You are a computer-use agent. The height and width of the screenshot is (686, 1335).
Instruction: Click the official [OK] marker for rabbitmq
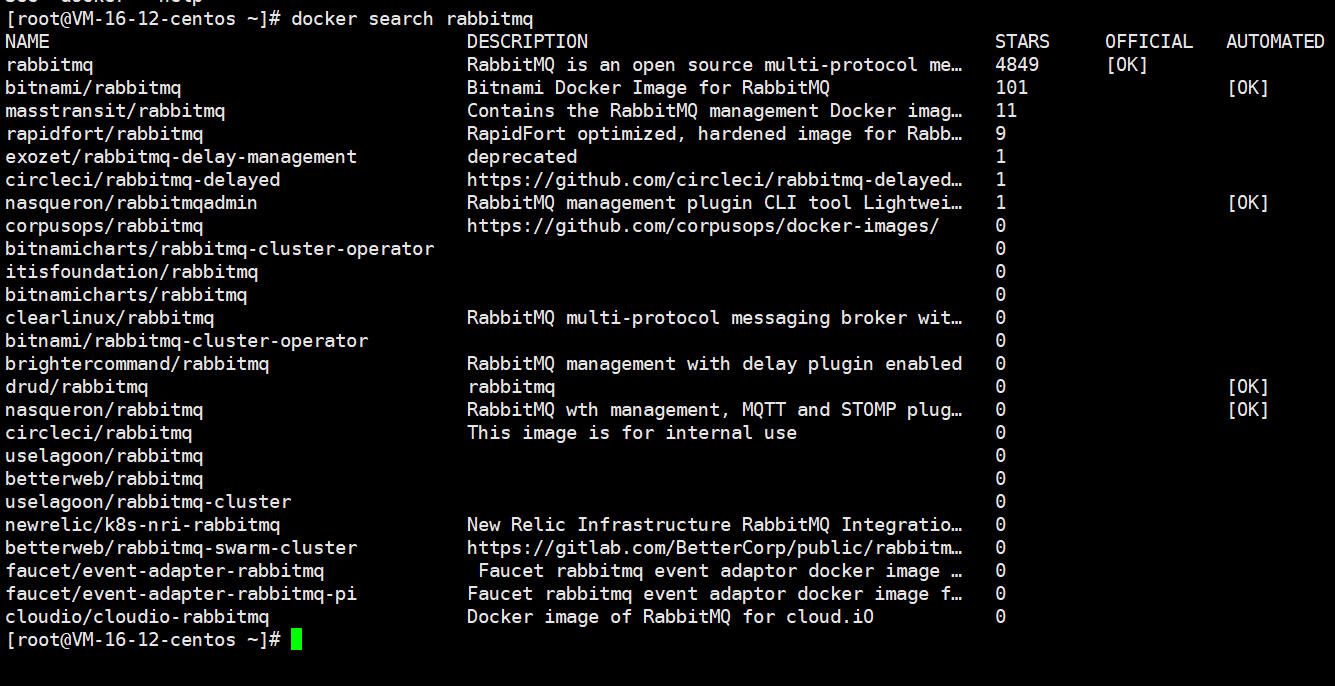[1127, 65]
